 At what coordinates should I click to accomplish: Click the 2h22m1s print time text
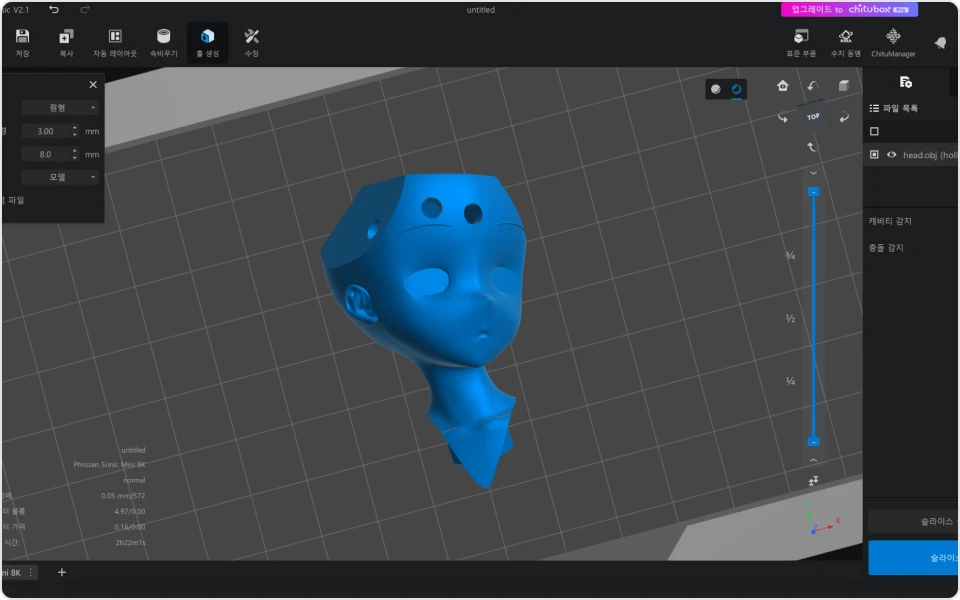click(x=130, y=542)
